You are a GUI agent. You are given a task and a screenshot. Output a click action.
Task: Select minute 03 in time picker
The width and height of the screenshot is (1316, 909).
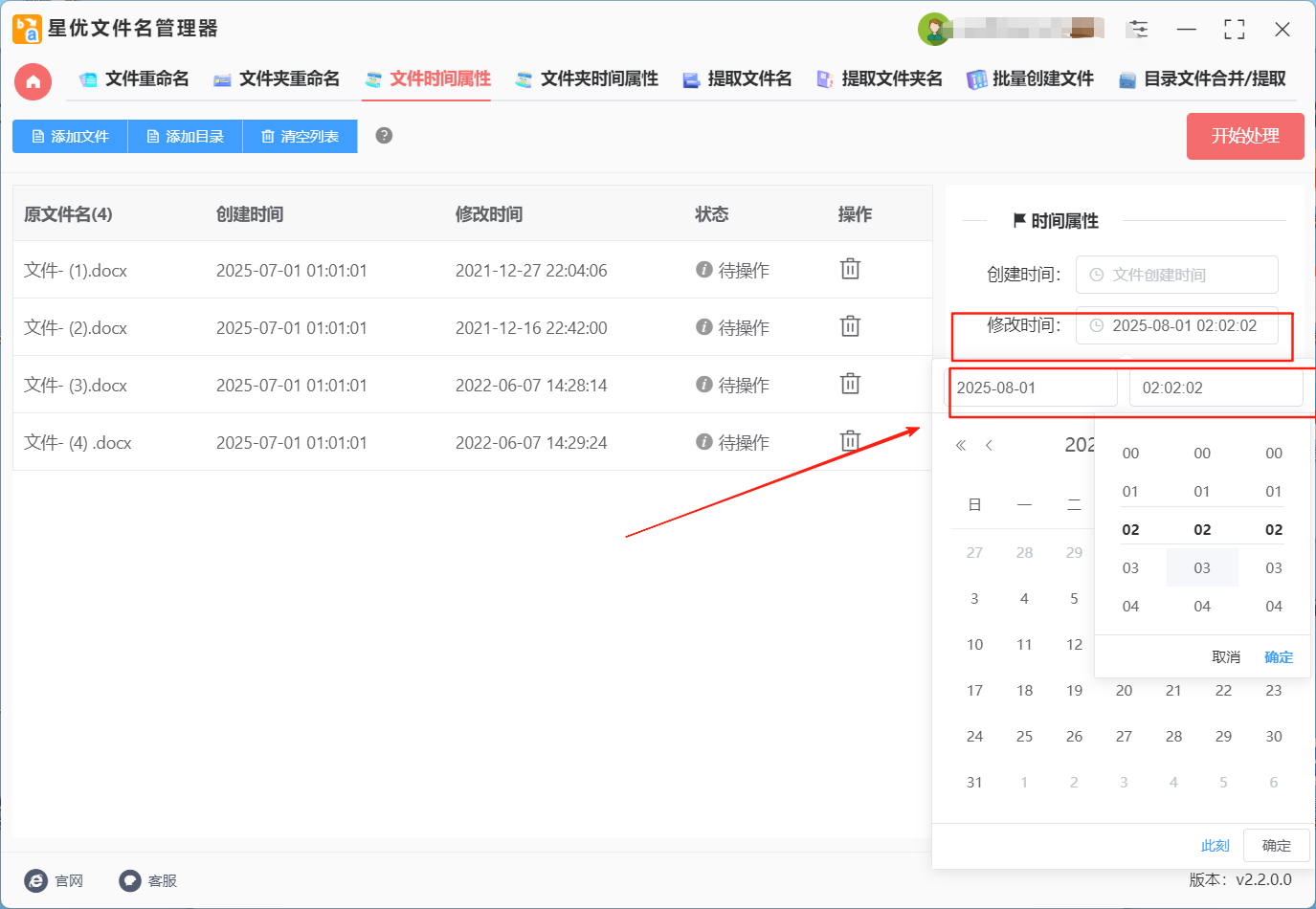coord(1202,568)
